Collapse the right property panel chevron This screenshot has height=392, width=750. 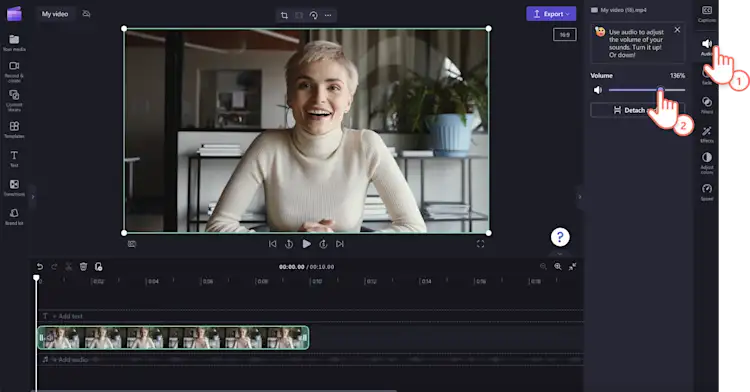click(x=580, y=196)
